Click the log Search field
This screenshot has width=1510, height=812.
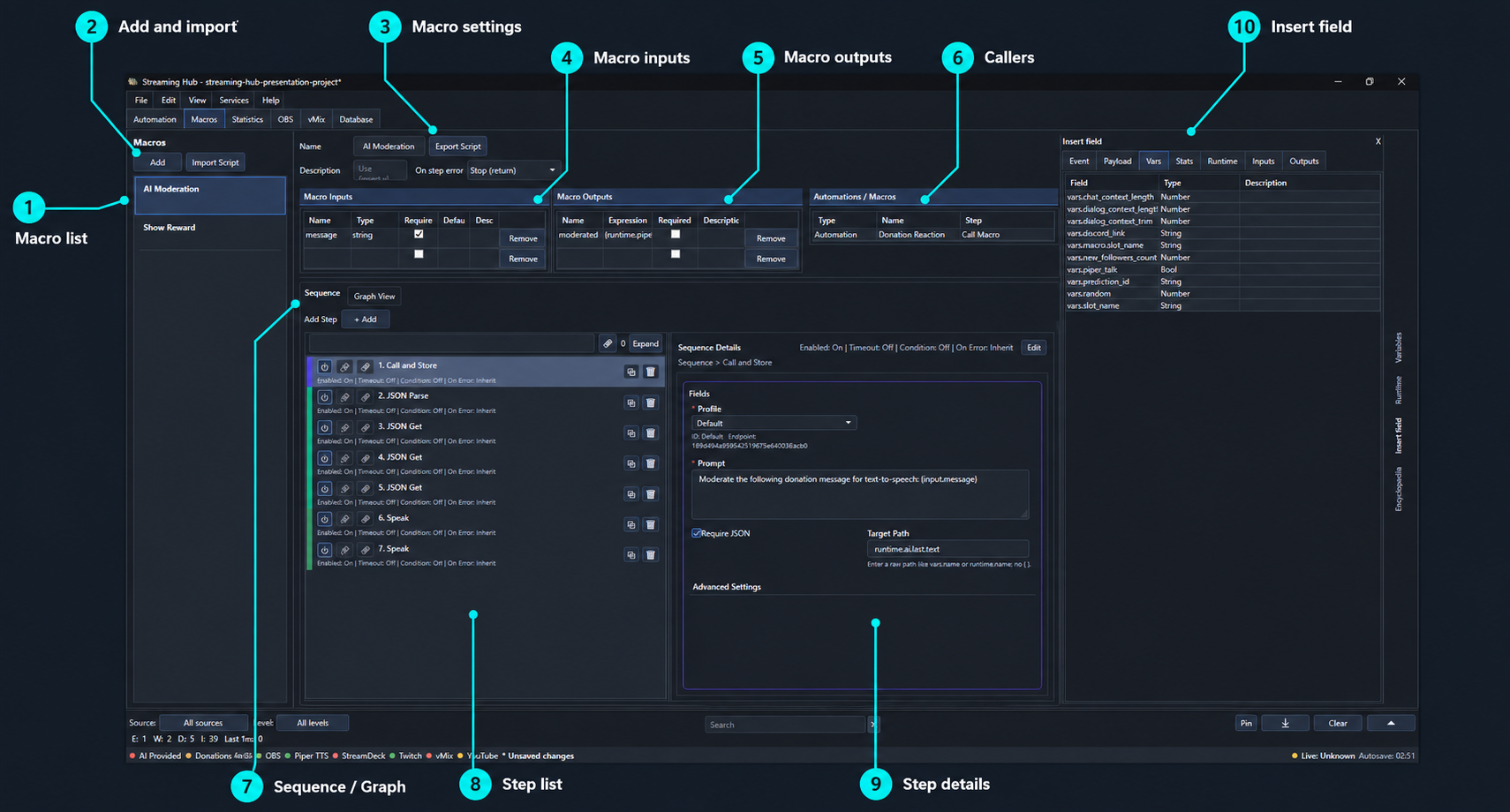785,725
